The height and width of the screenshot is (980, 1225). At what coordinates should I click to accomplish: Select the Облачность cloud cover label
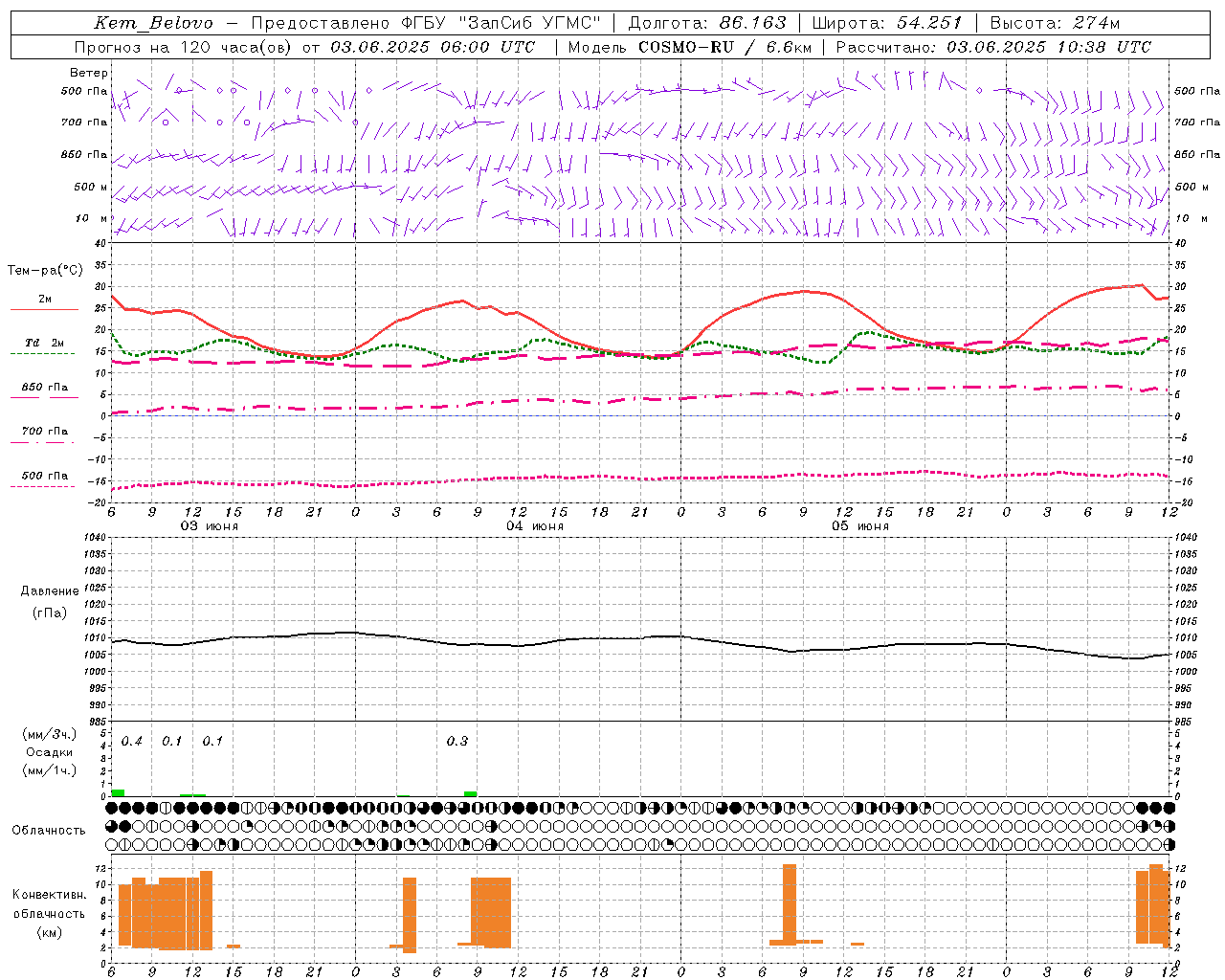(x=49, y=830)
